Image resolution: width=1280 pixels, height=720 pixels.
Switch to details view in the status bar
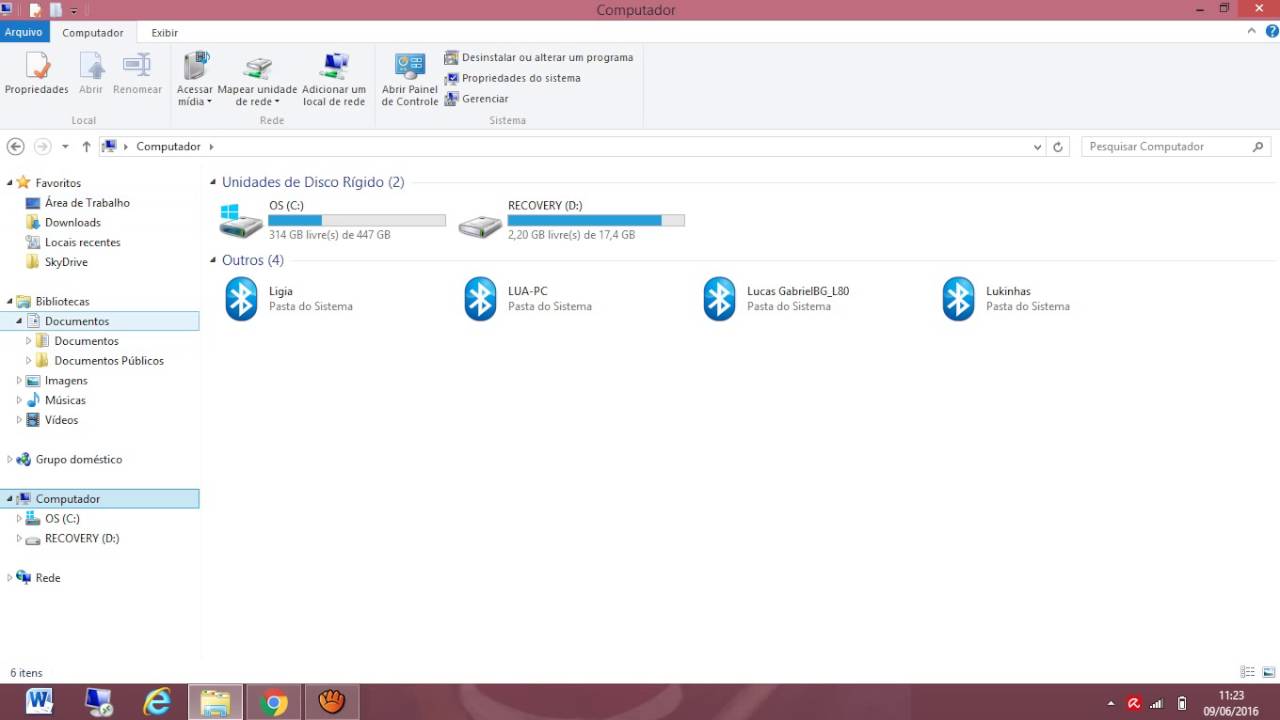point(1246,672)
